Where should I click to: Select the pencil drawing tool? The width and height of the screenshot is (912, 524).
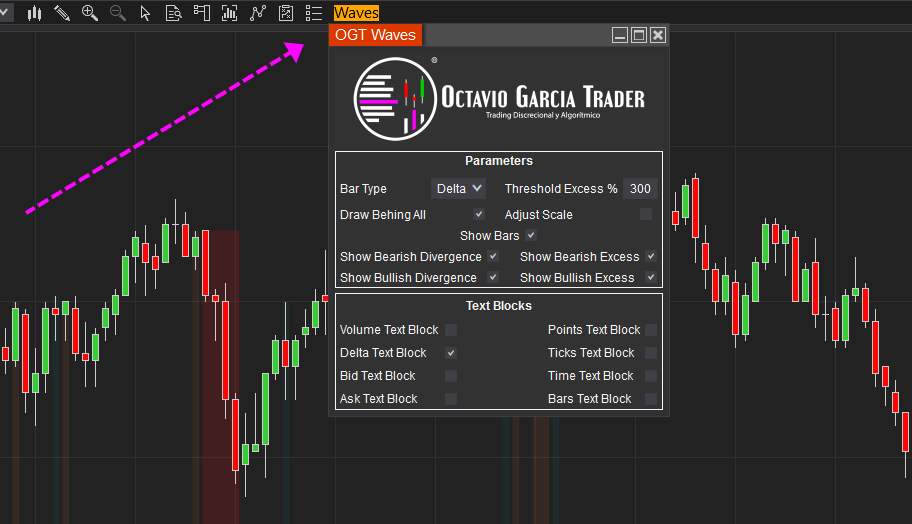62,13
